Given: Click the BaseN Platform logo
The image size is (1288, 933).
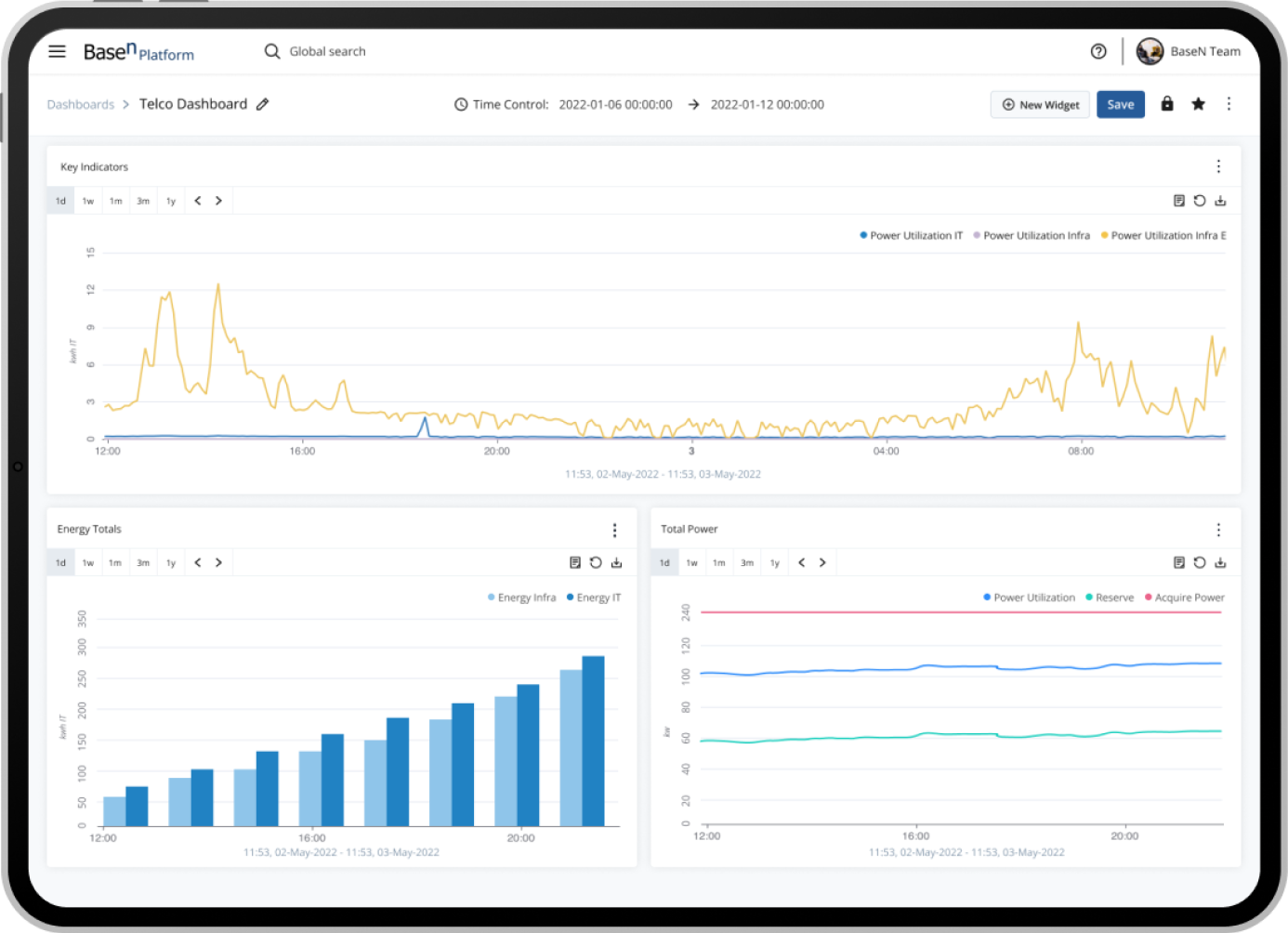Looking at the screenshot, I should (138, 51).
